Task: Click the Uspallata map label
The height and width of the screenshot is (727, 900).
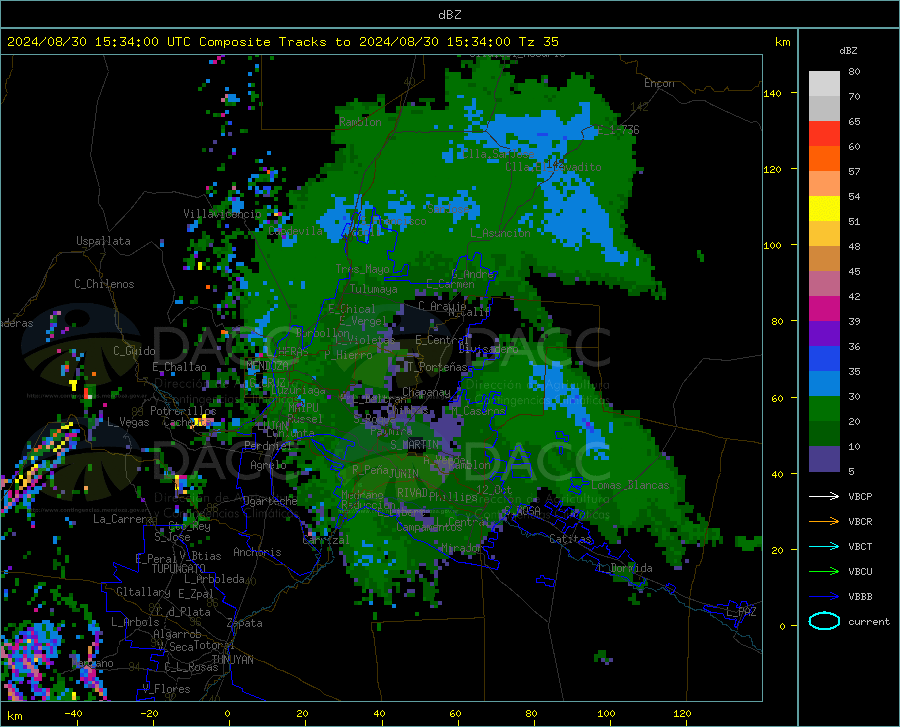Action: pos(103,241)
